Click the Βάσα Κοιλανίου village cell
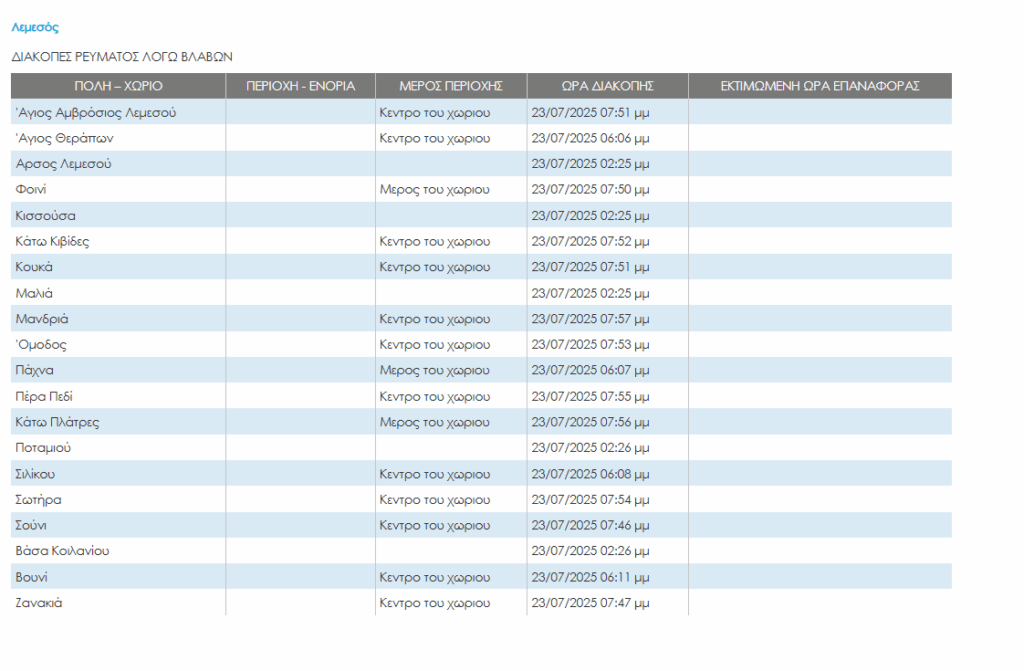The height and width of the screenshot is (671, 1024). coord(62,552)
